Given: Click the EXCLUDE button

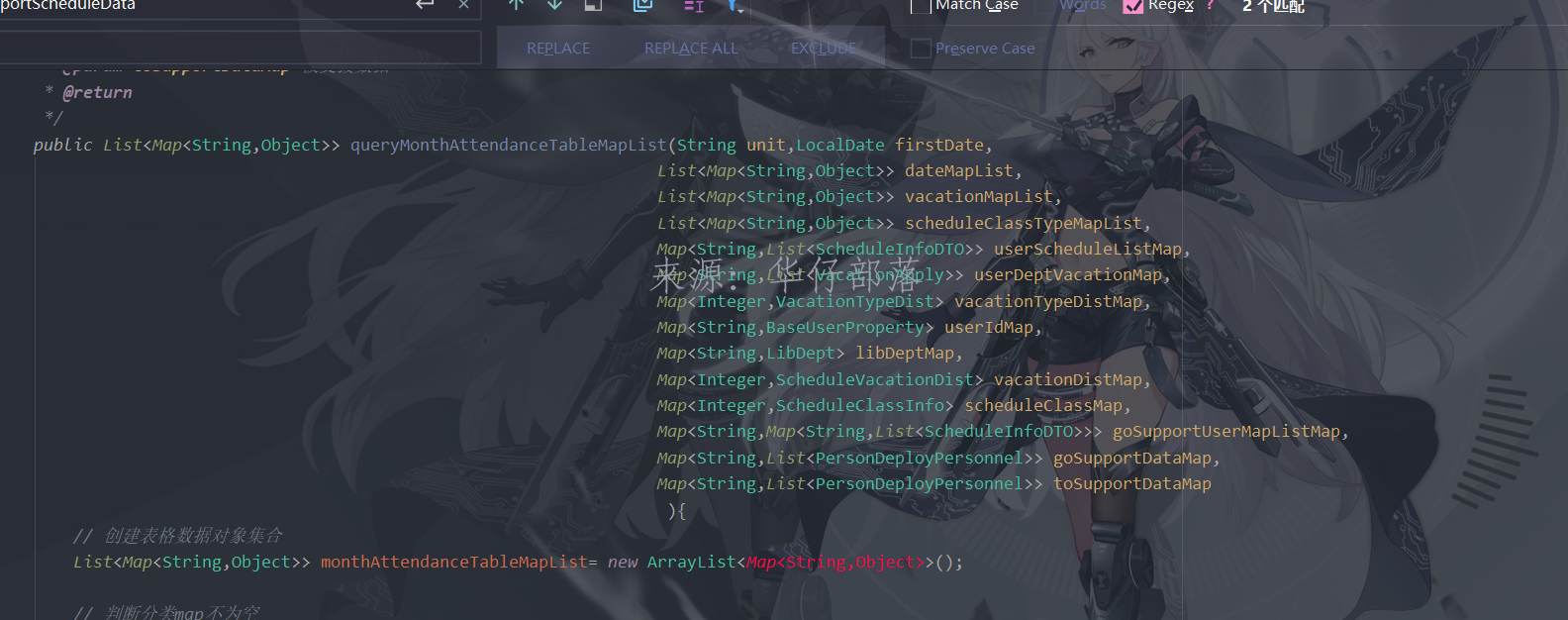Looking at the screenshot, I should (x=824, y=49).
